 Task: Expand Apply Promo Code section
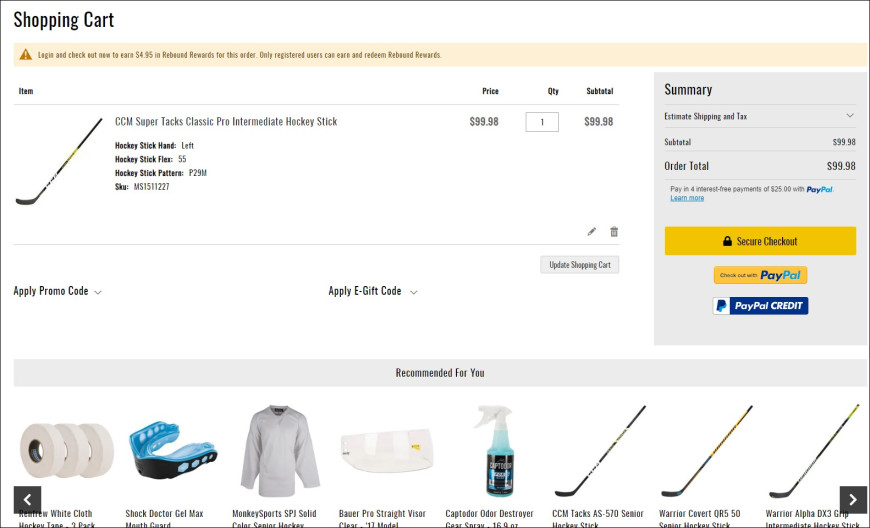coord(58,291)
